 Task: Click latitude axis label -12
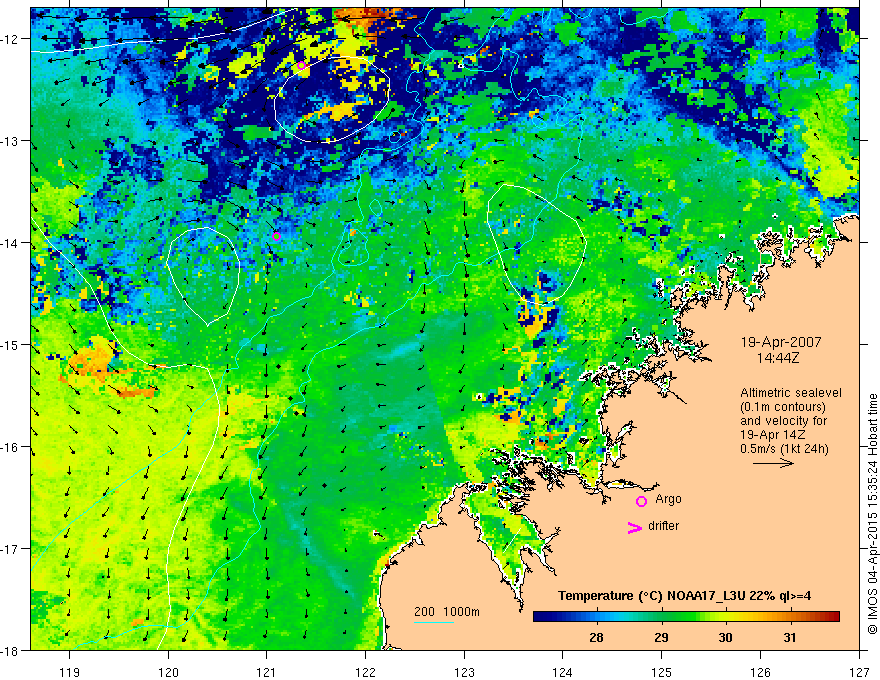(10, 39)
